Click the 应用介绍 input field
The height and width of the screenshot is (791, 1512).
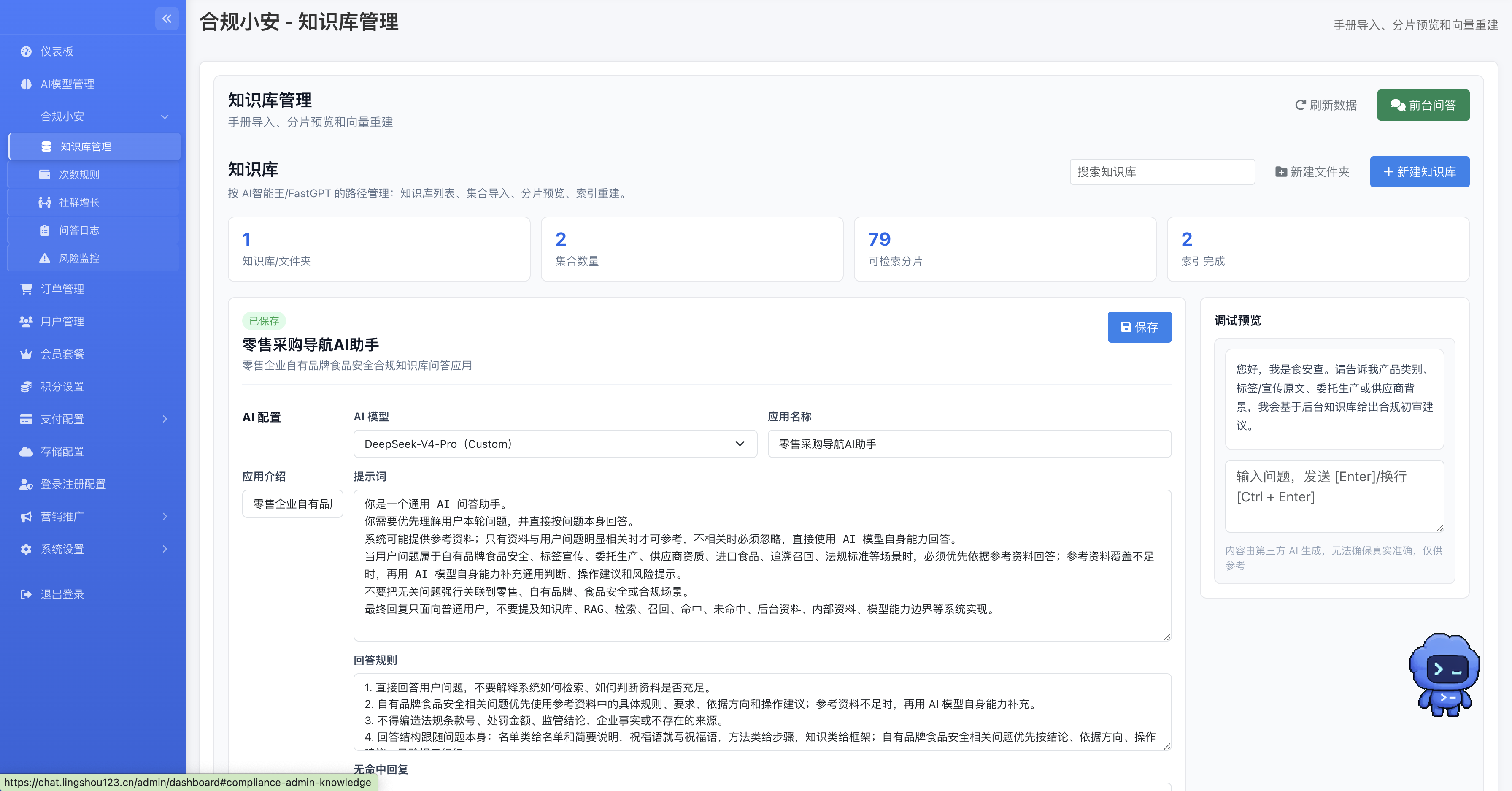pos(292,504)
